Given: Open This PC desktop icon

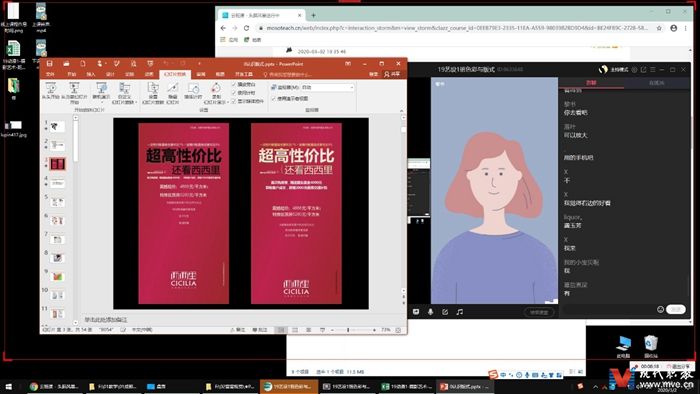Looking at the screenshot, I should 623,347.
